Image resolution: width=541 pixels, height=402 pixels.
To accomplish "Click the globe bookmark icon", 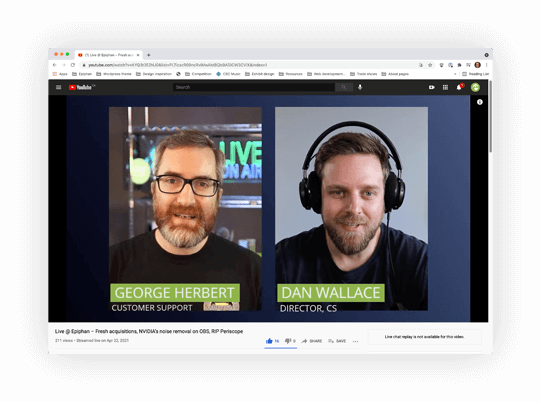I will pyautogui.click(x=178, y=74).
